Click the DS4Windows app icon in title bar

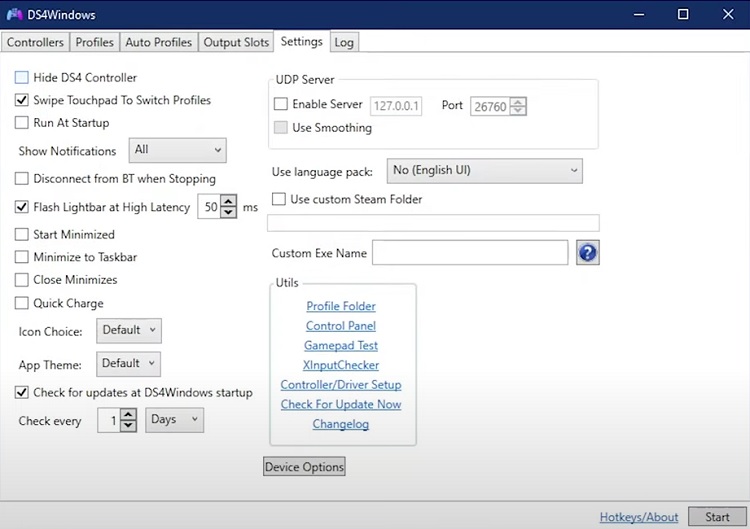(x=14, y=14)
